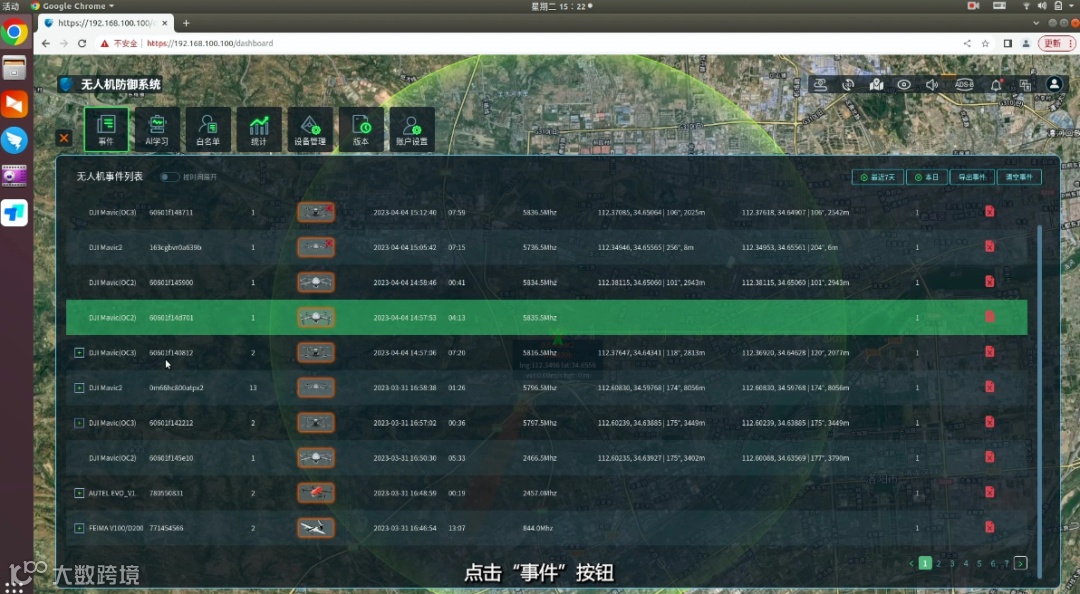Screen dimensions: 1080x594
Task: Toggle the ADS-B icon
Action: [x=964, y=85]
